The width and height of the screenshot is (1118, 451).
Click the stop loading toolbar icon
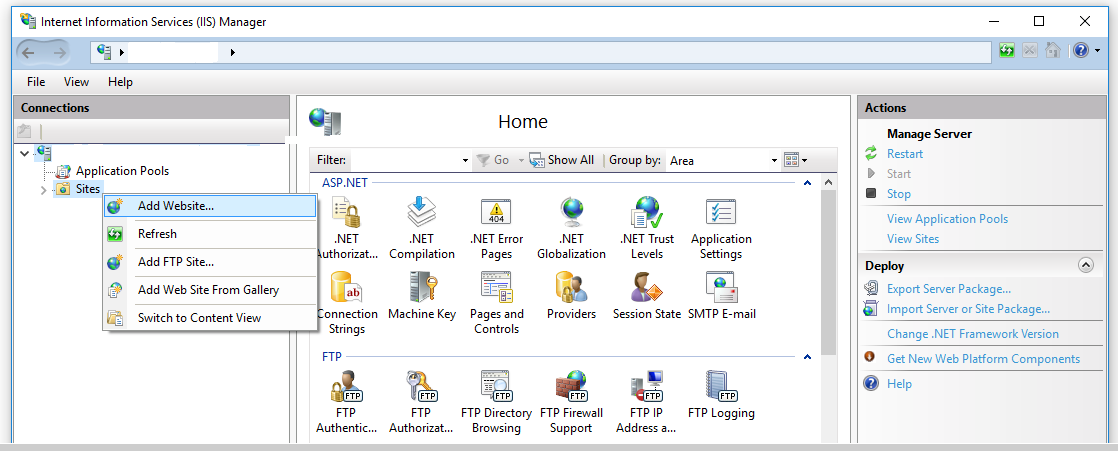pyautogui.click(x=1030, y=51)
